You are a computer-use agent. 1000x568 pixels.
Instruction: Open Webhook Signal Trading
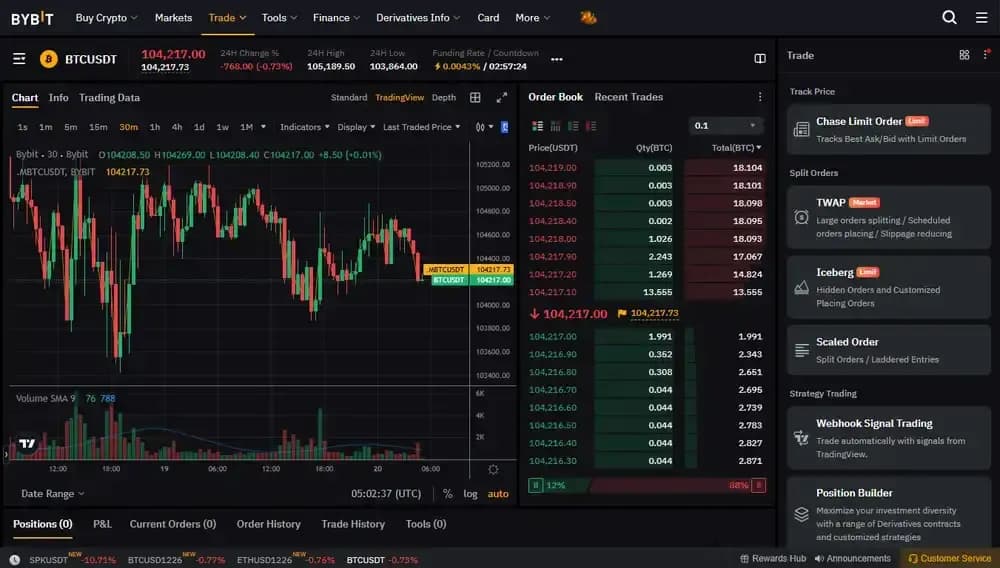pyautogui.click(x=888, y=438)
